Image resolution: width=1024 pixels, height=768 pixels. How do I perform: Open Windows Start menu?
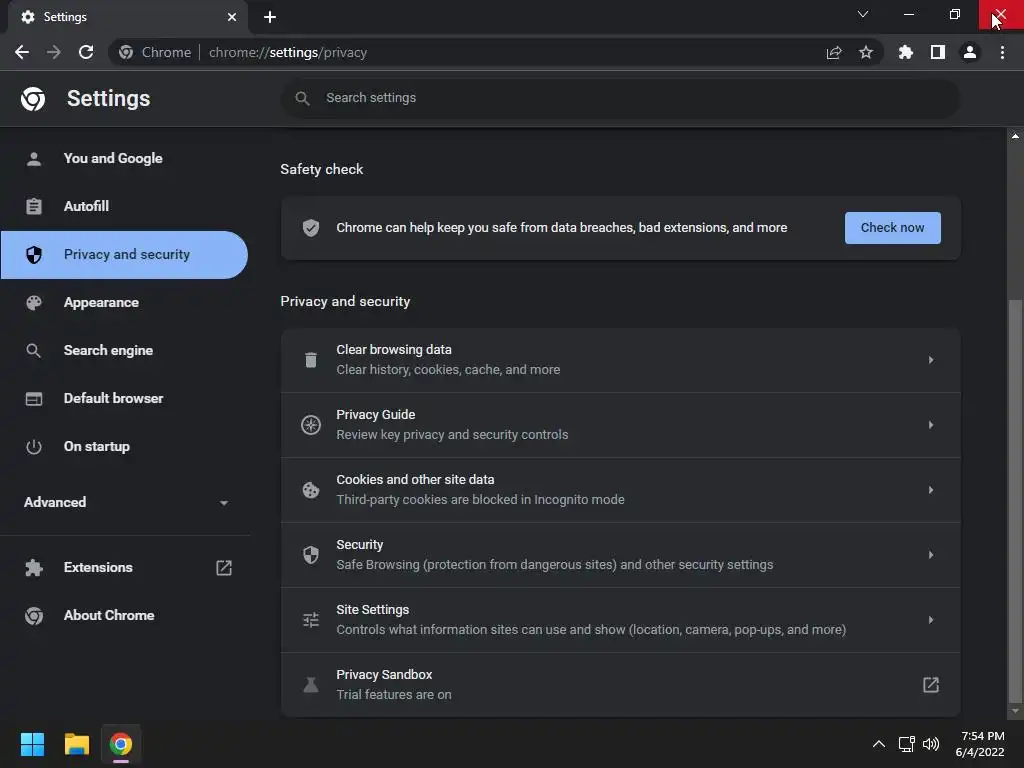pos(32,744)
